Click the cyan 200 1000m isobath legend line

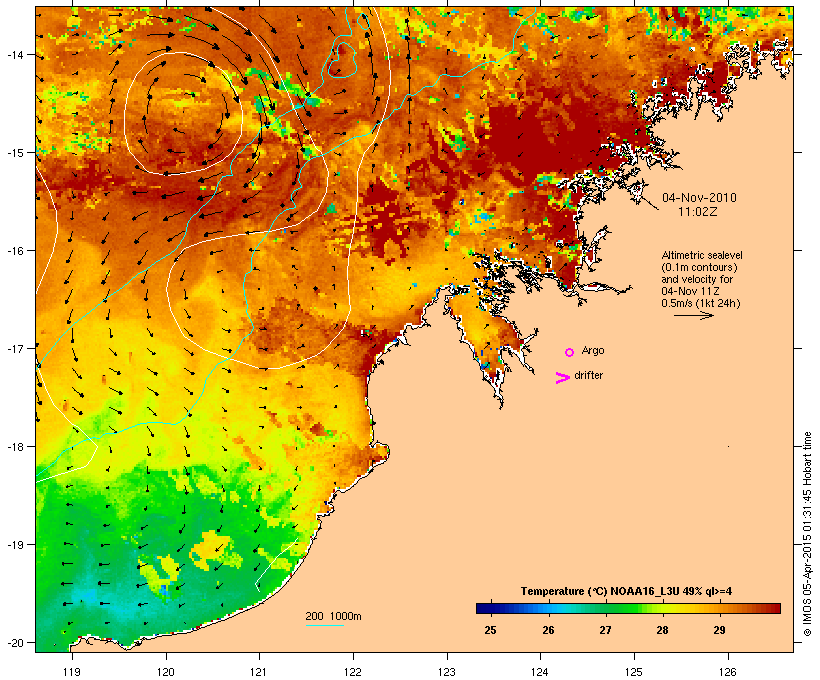pyautogui.click(x=324, y=625)
